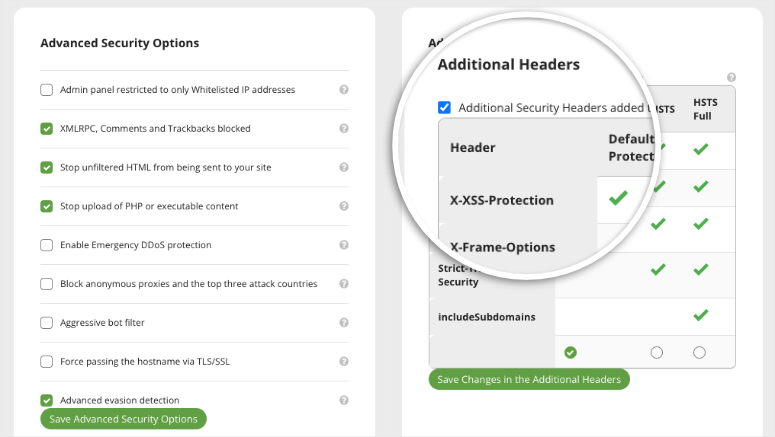Open help icon for XMLRPC blocked option
The width and height of the screenshot is (775, 437).
(344, 129)
